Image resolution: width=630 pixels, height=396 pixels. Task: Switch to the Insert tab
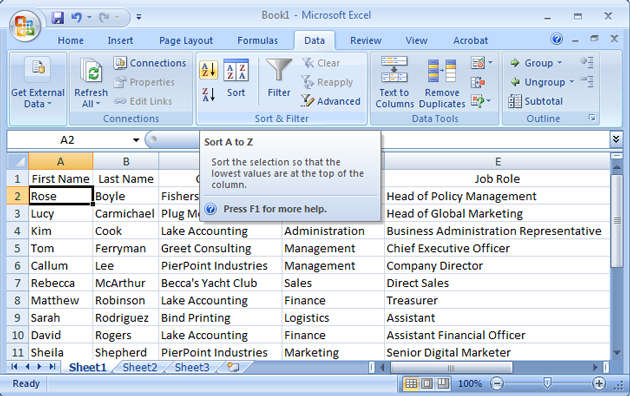click(x=120, y=41)
